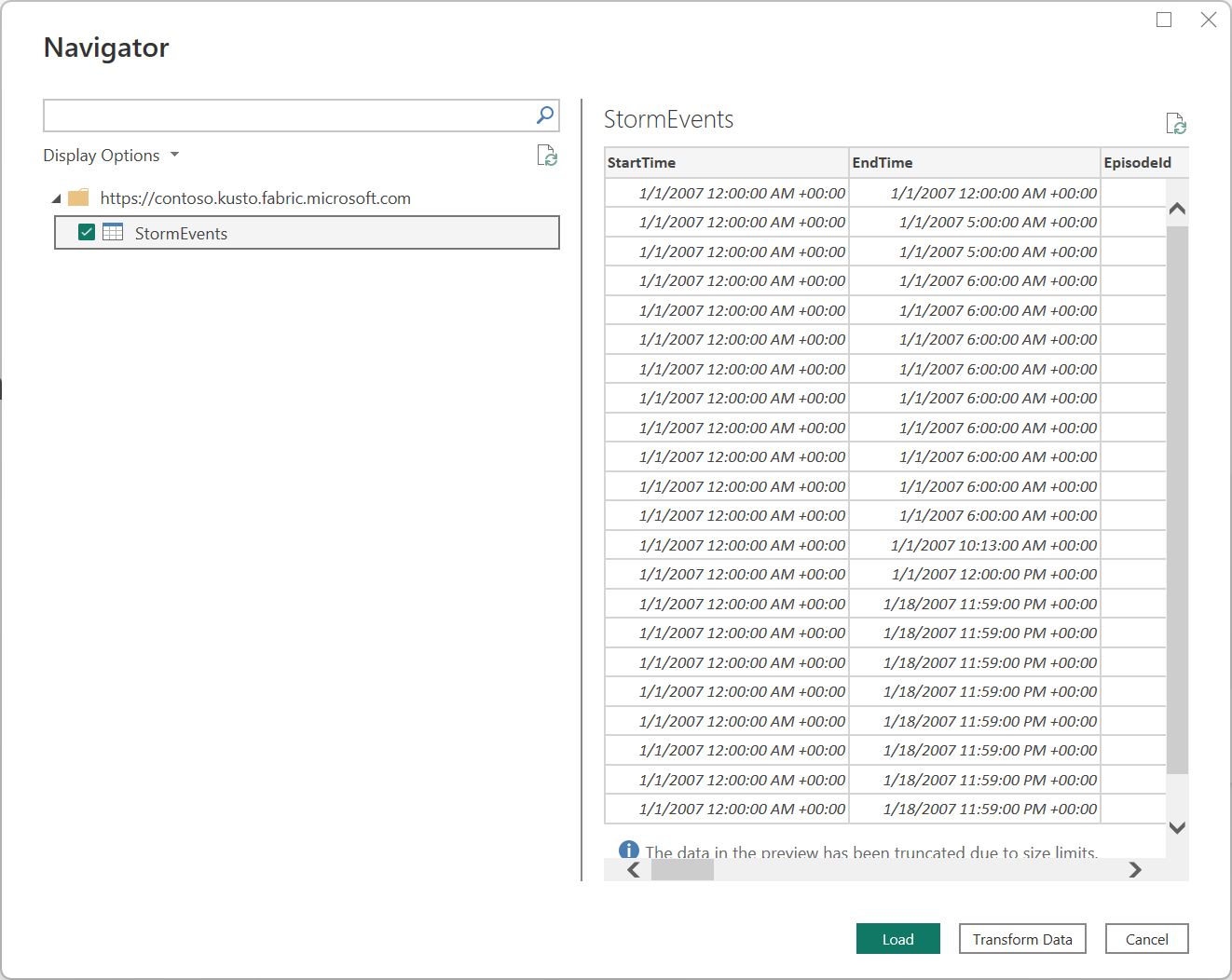Click the table icon beside StormEvents
1232x980 pixels.
(x=113, y=232)
